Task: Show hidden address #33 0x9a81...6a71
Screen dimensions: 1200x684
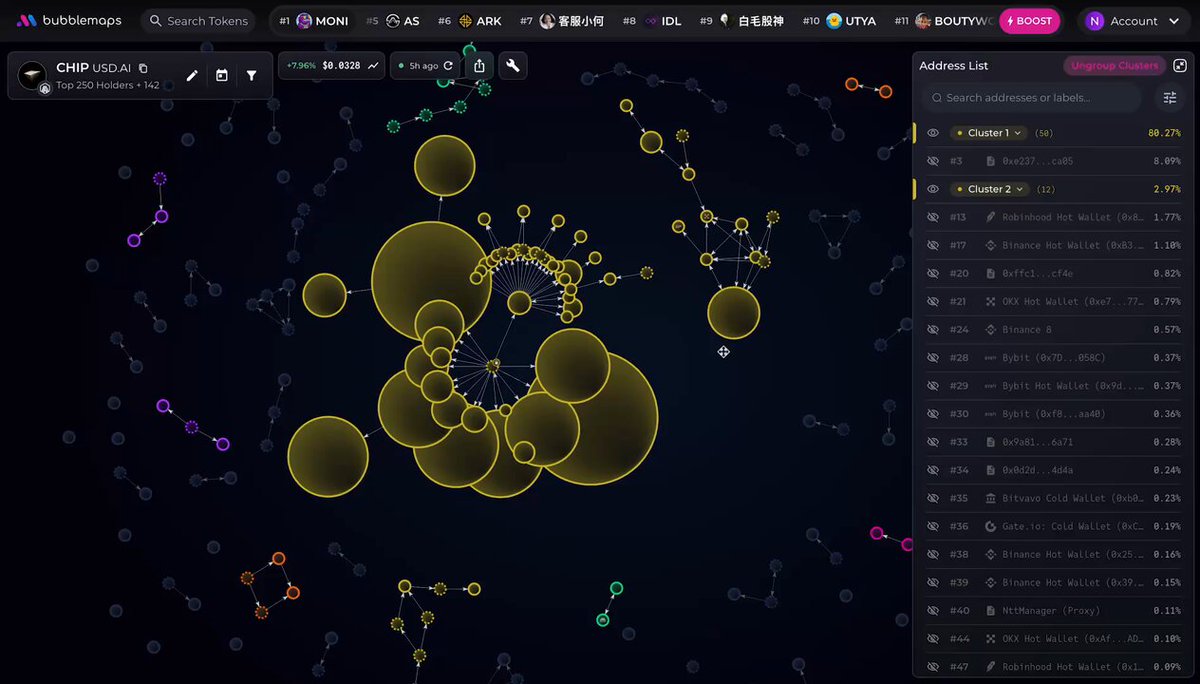Action: click(932, 442)
